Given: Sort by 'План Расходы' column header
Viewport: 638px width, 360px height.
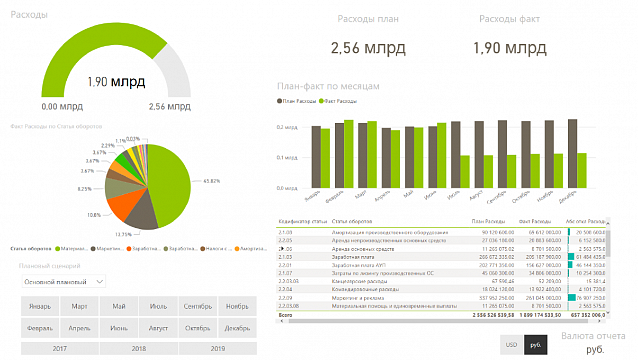Looking at the screenshot, I should point(488,222).
